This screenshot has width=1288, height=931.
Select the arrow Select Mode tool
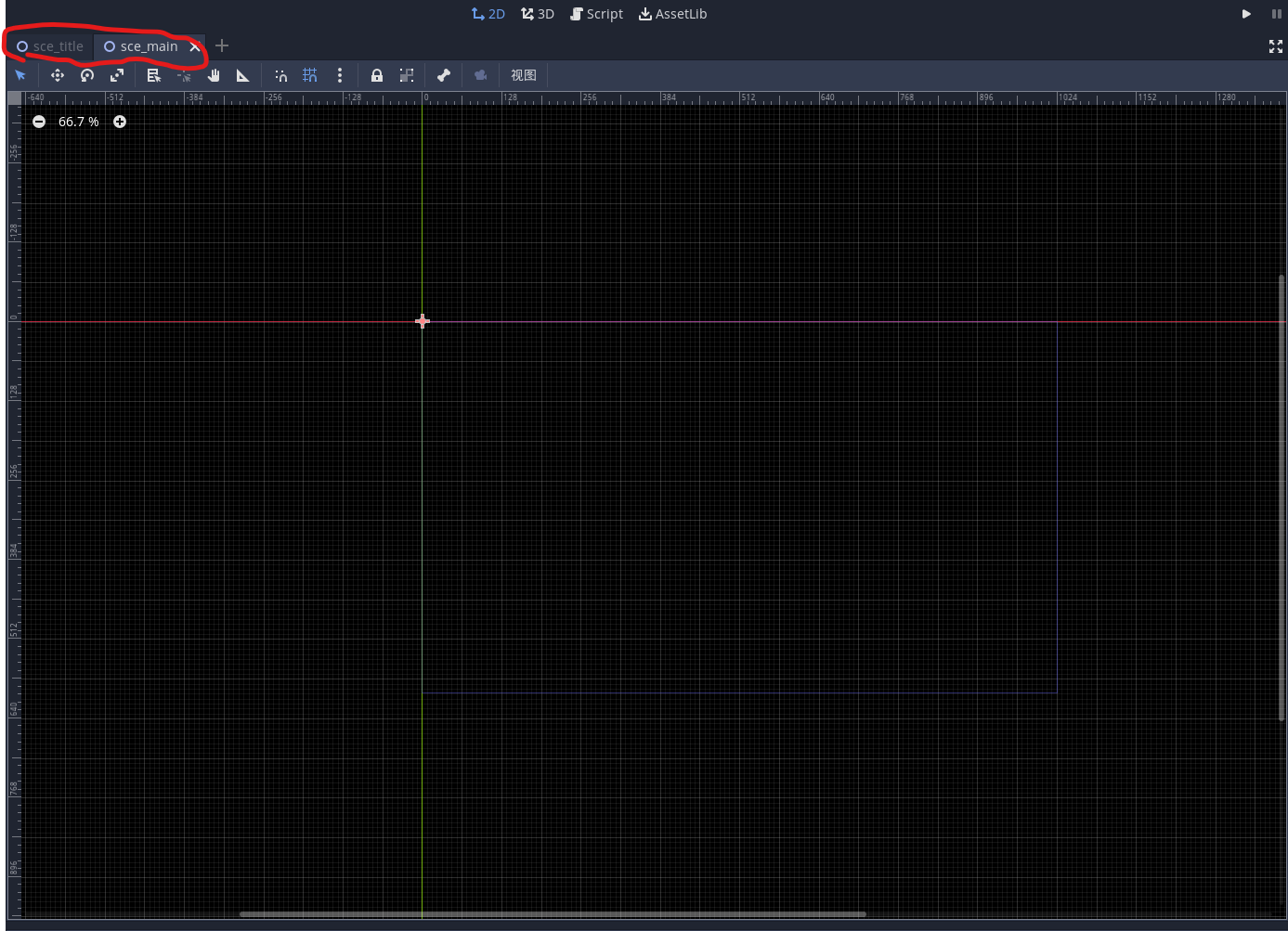20,75
